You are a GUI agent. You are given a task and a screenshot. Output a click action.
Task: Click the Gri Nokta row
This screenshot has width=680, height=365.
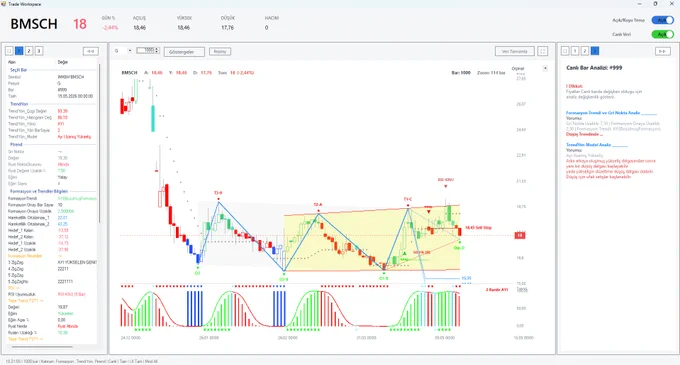pos(52,152)
